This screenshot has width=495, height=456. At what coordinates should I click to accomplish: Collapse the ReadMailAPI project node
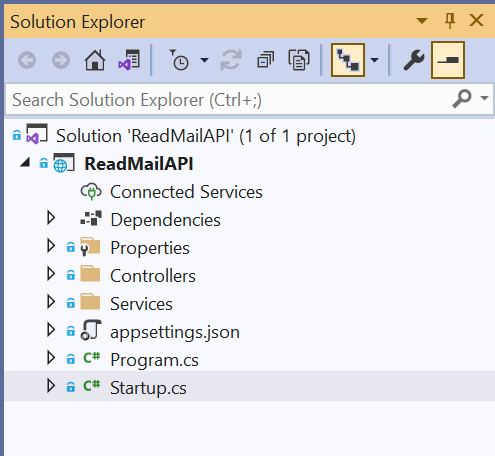[25, 163]
